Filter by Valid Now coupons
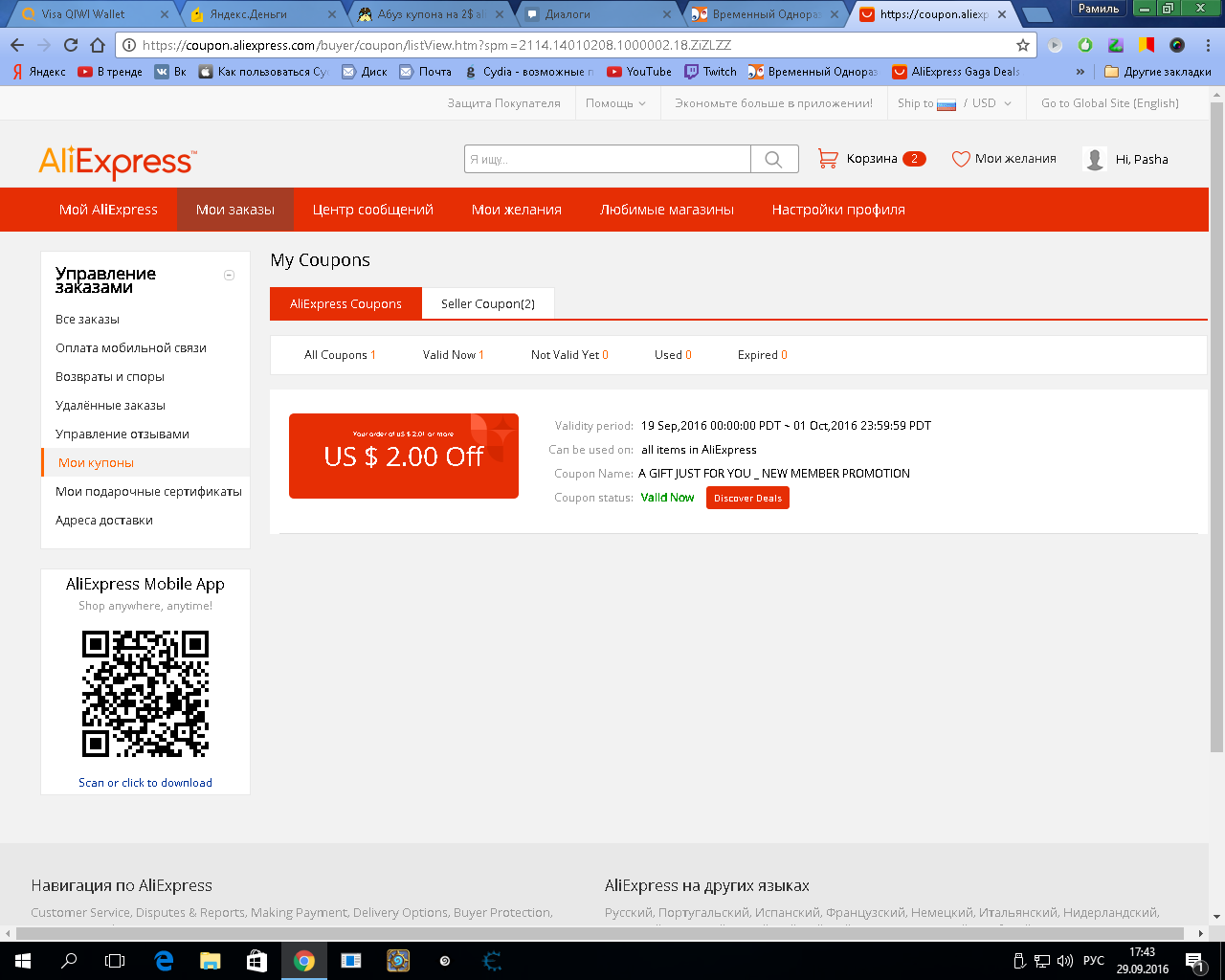Screen dimensions: 1225x980 coord(453,355)
